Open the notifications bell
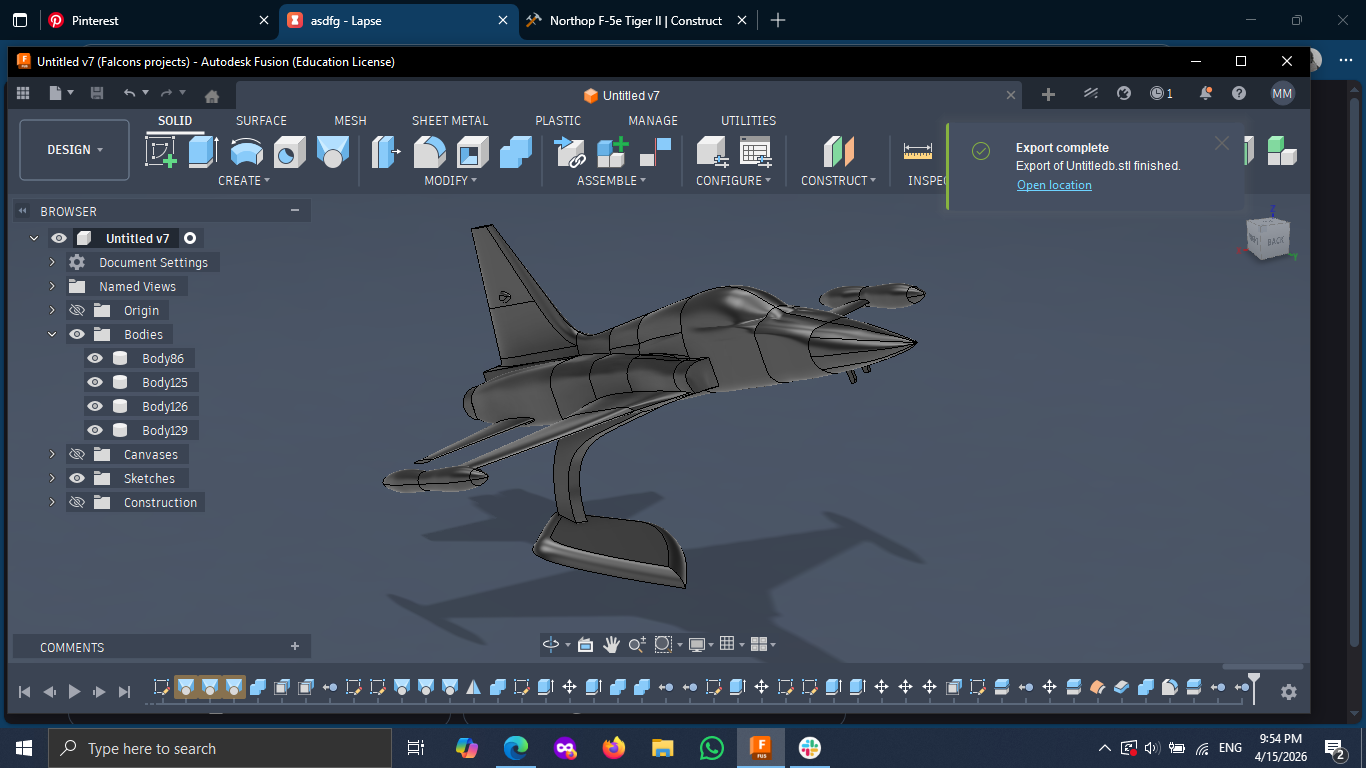The image size is (1366, 768). (x=1206, y=93)
